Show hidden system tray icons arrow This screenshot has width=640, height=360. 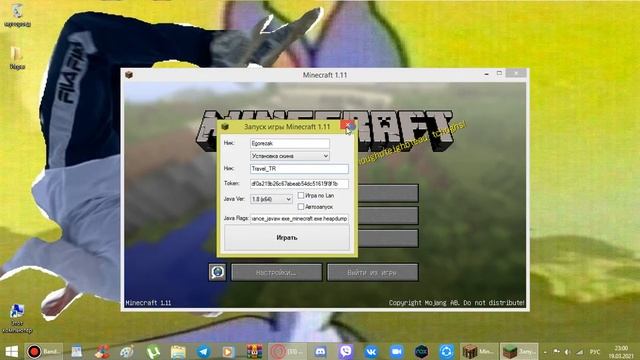pos(546,352)
